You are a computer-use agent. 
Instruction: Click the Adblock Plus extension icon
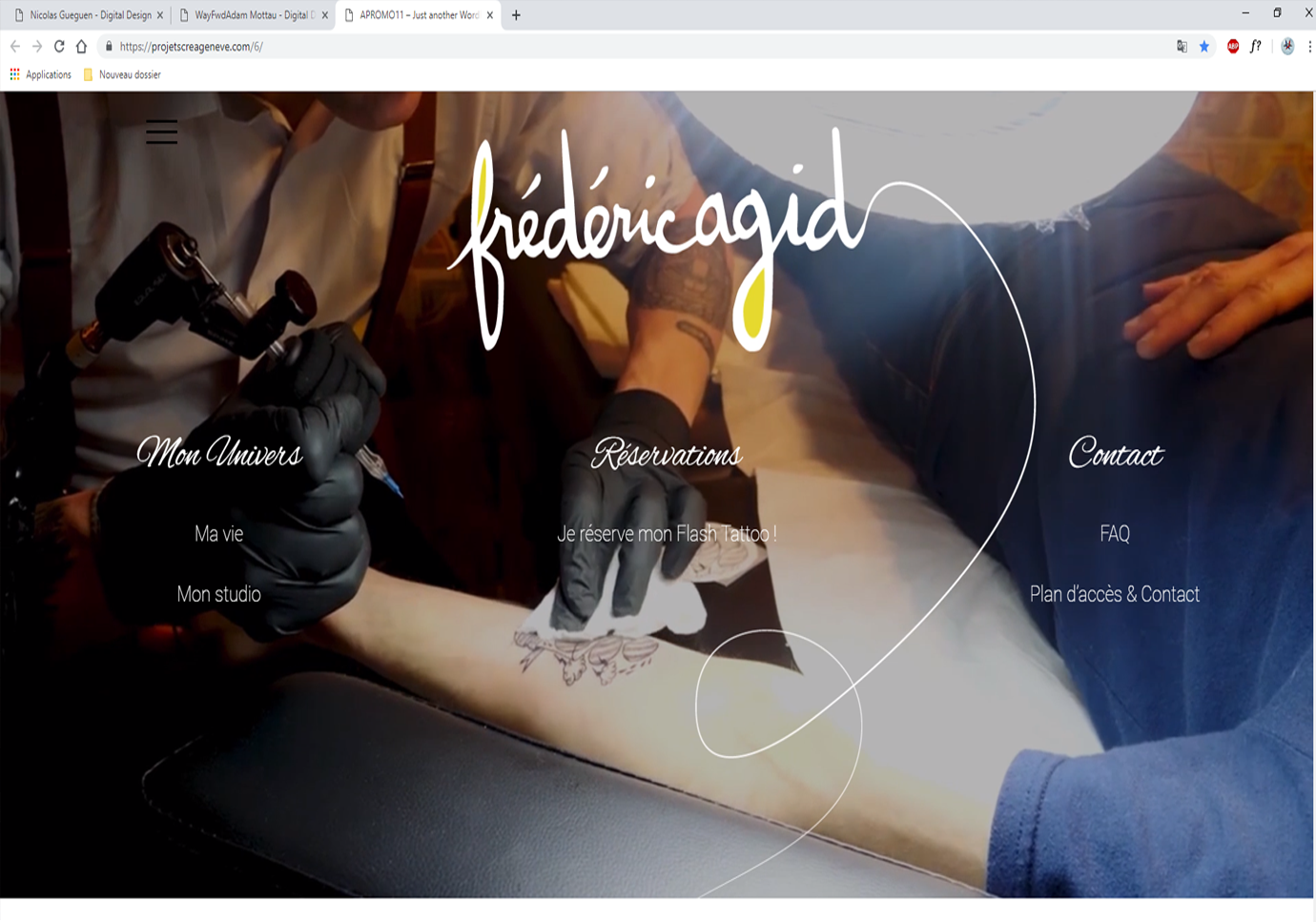click(x=1232, y=47)
